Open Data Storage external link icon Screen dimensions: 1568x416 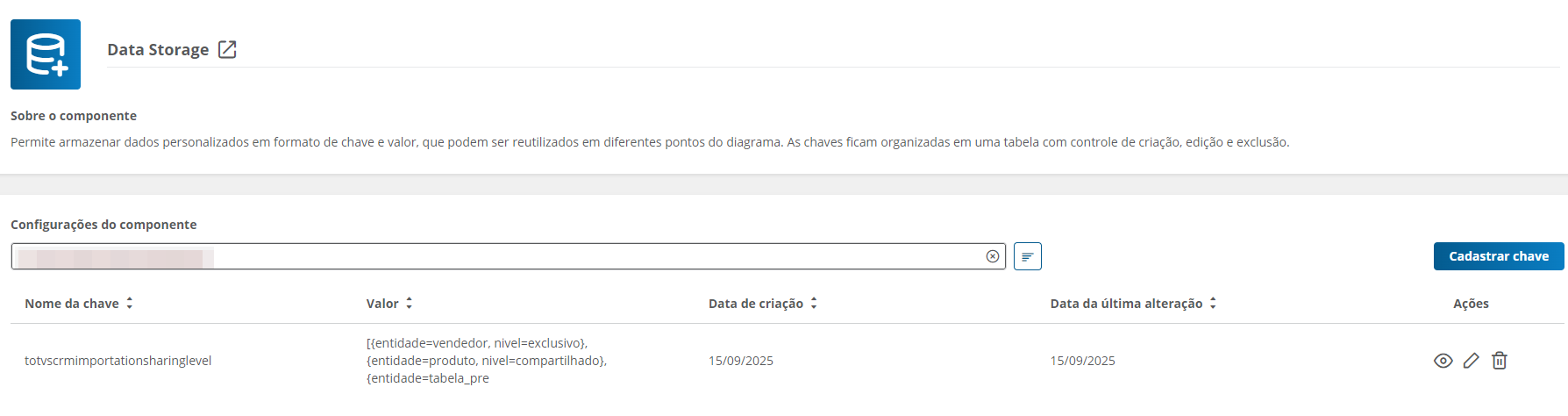pyautogui.click(x=227, y=50)
